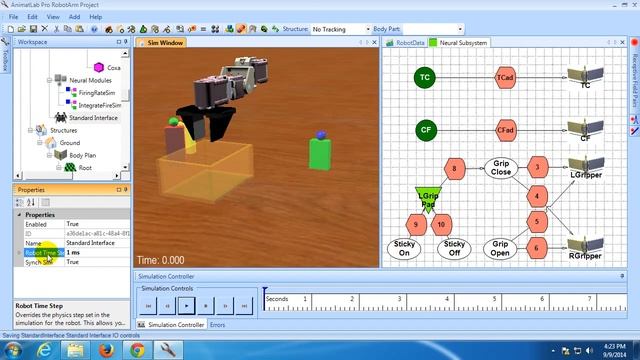Click the Property Pages icon
This screenshot has height=360, width=640.
(x=45, y=202)
